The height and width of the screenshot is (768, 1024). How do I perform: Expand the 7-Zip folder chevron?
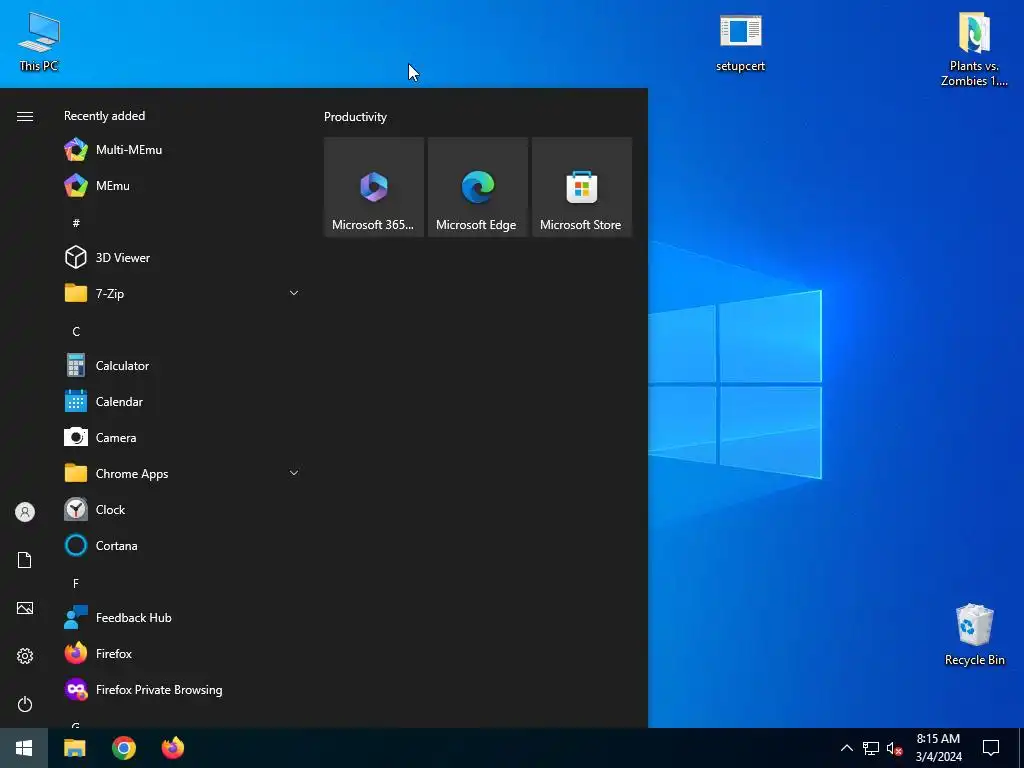pyautogui.click(x=294, y=293)
